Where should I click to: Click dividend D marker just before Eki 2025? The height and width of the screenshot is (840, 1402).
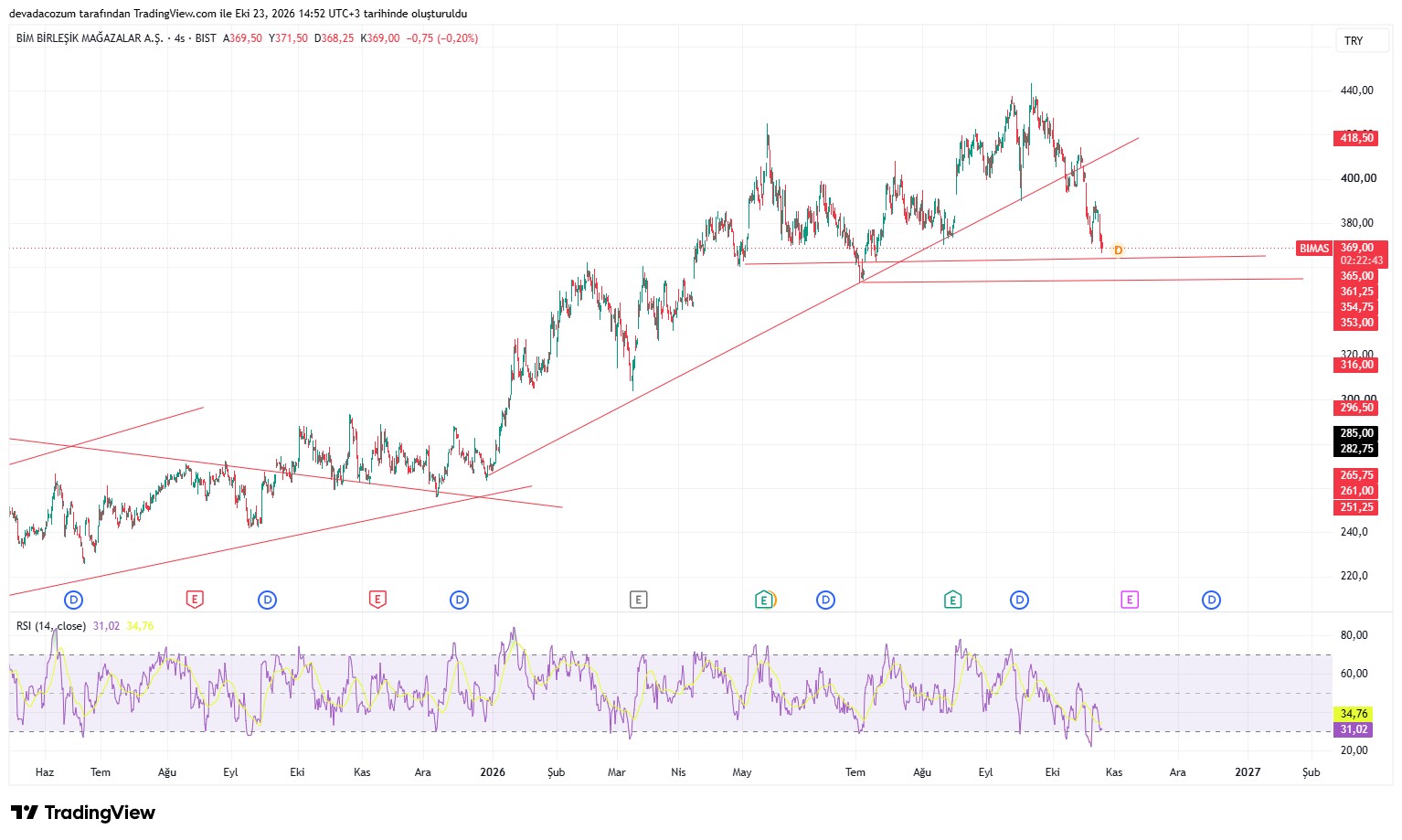pos(267,601)
